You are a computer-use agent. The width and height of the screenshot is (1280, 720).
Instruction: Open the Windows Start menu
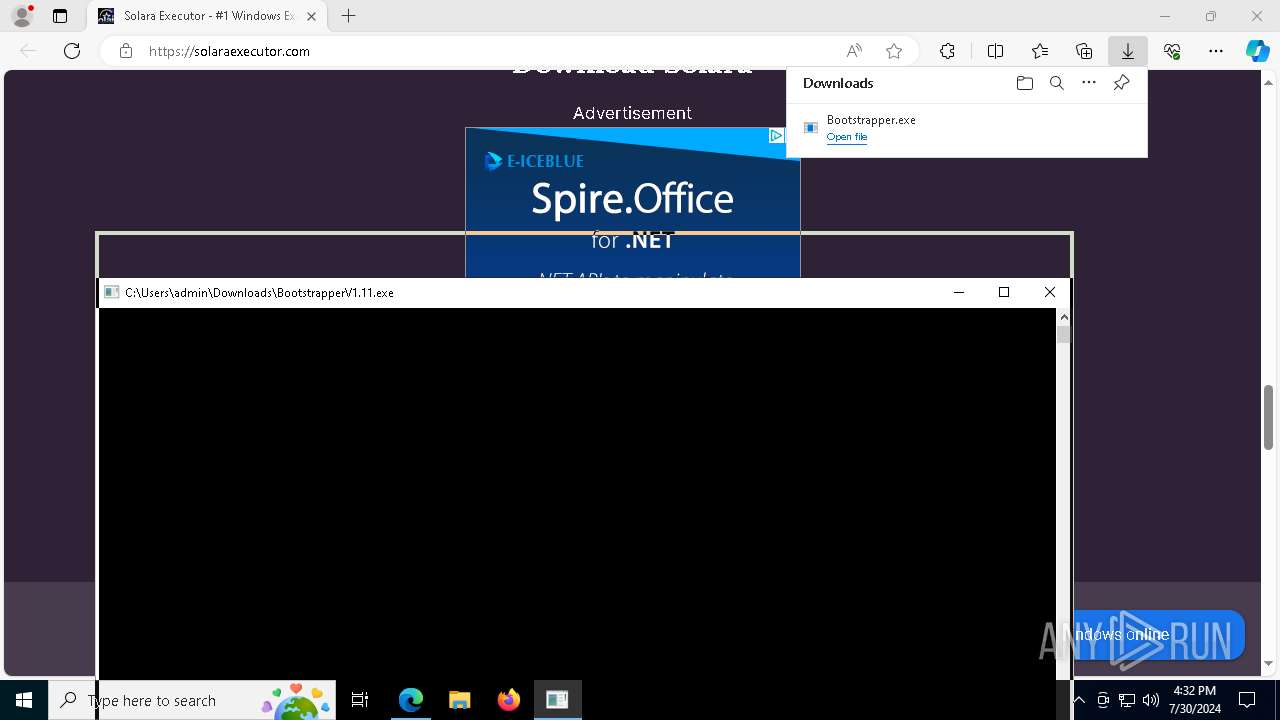point(24,700)
